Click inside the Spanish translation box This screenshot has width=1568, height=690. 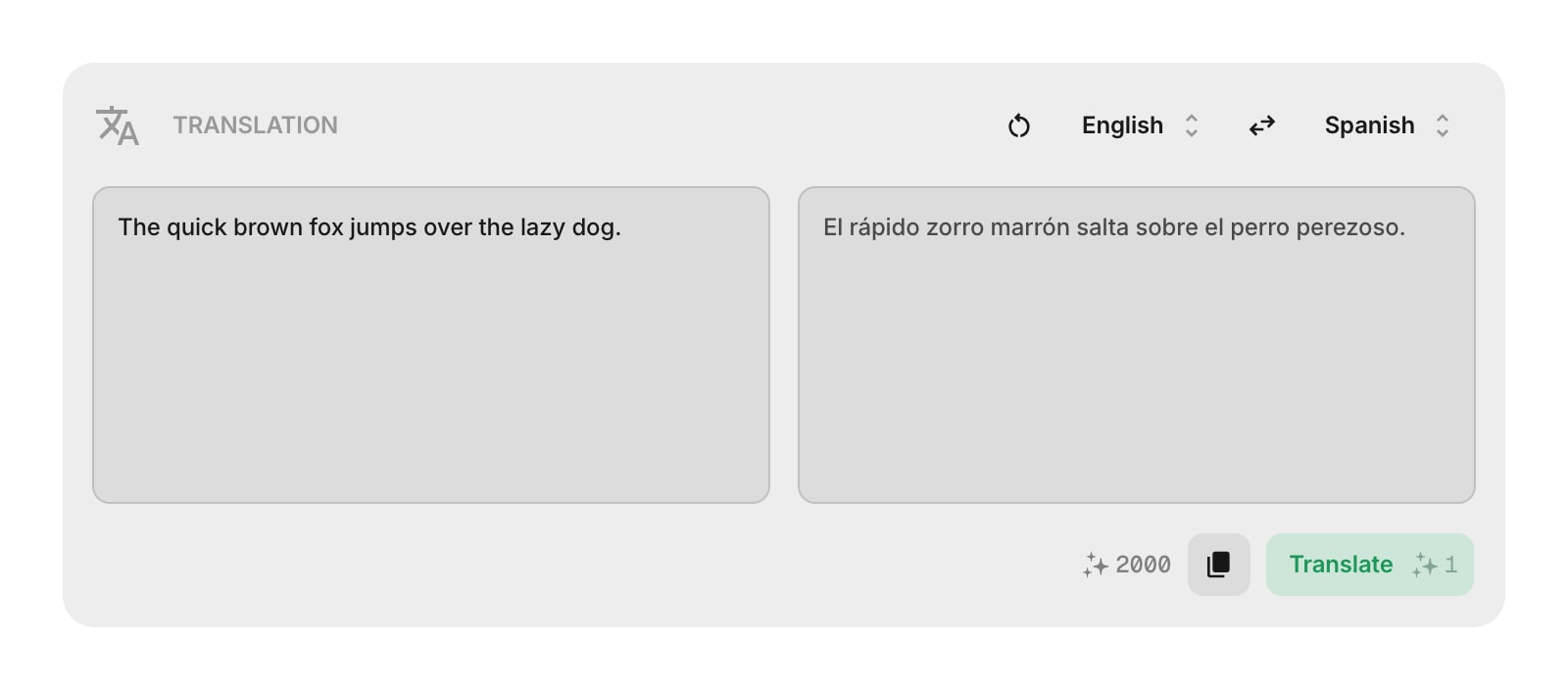point(1137,343)
